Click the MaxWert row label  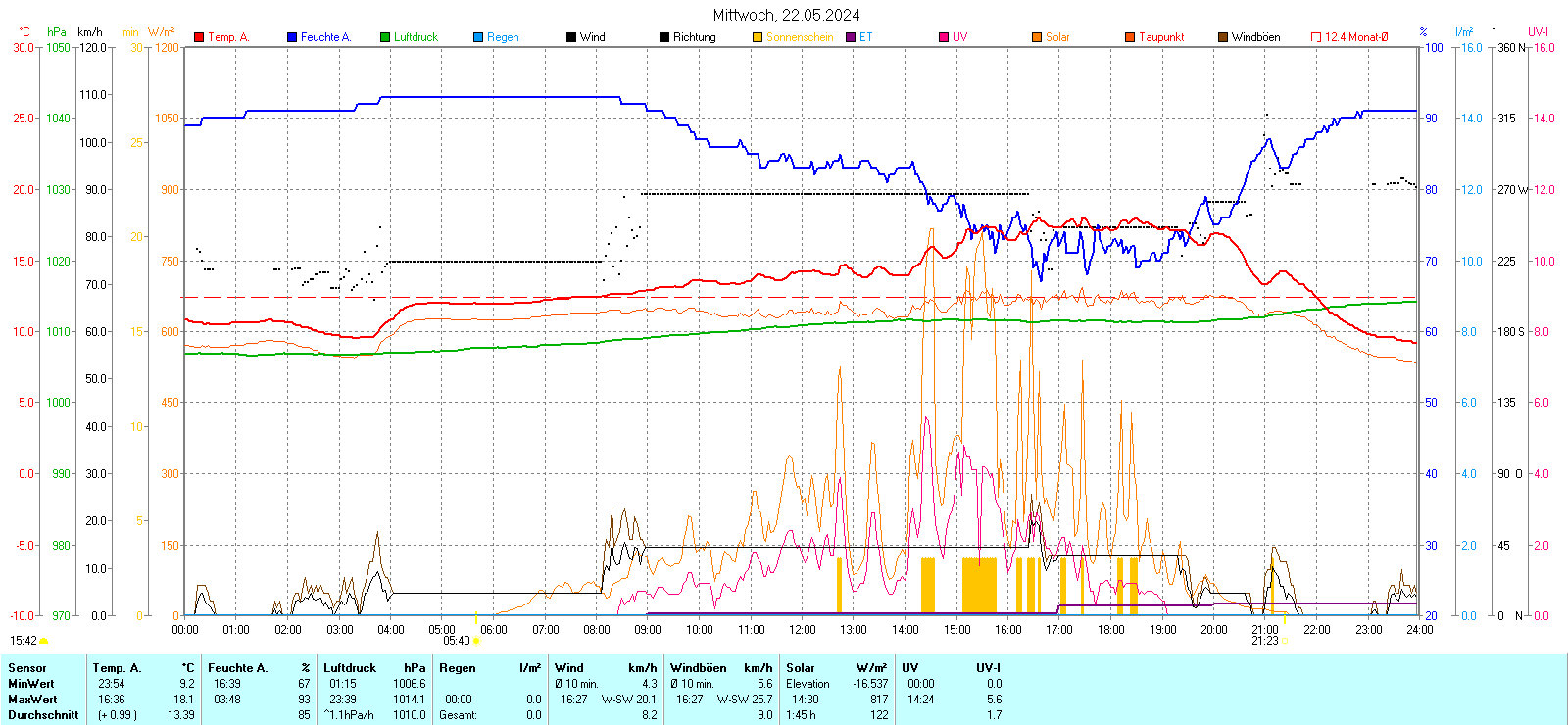pyautogui.click(x=32, y=700)
